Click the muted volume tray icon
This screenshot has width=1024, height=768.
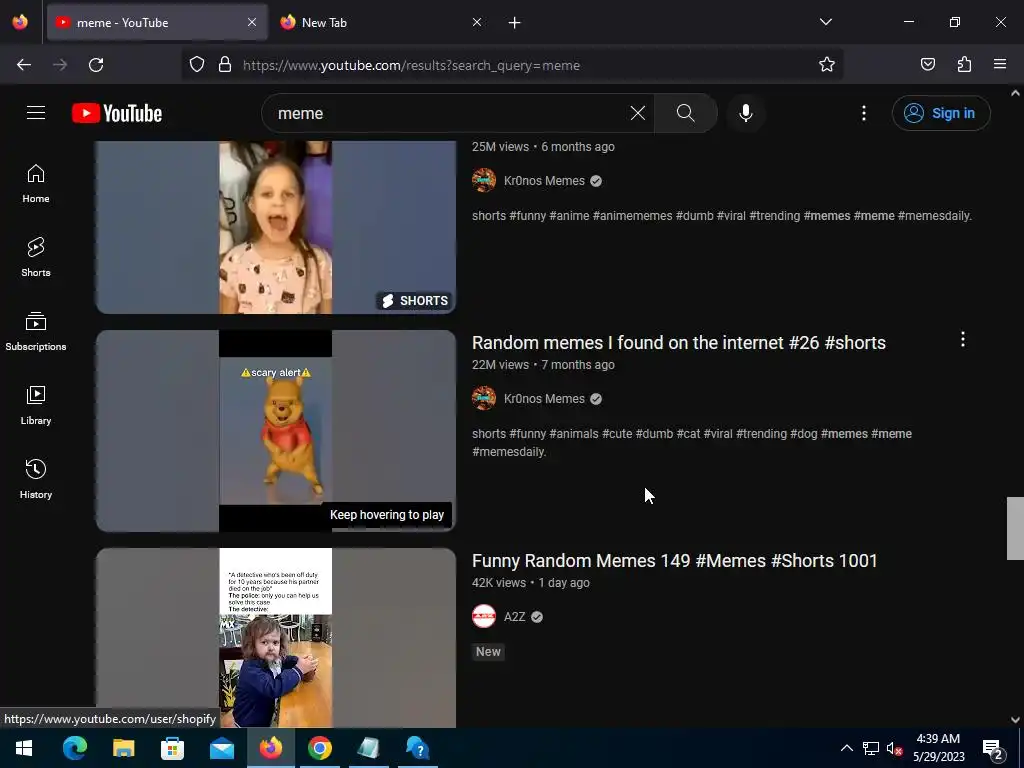[x=894, y=748]
